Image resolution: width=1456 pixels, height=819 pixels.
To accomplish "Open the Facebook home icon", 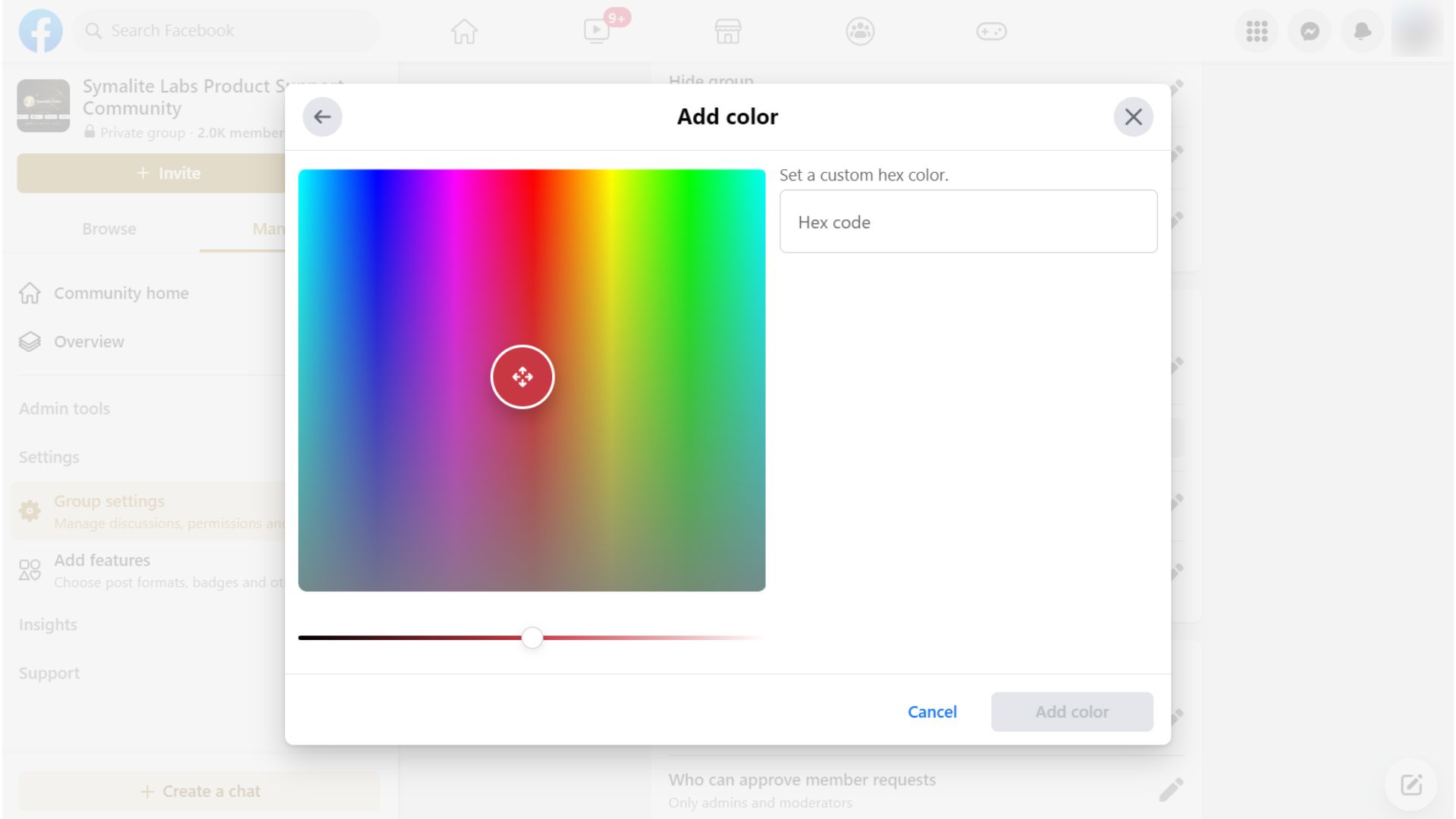I will tap(464, 31).
